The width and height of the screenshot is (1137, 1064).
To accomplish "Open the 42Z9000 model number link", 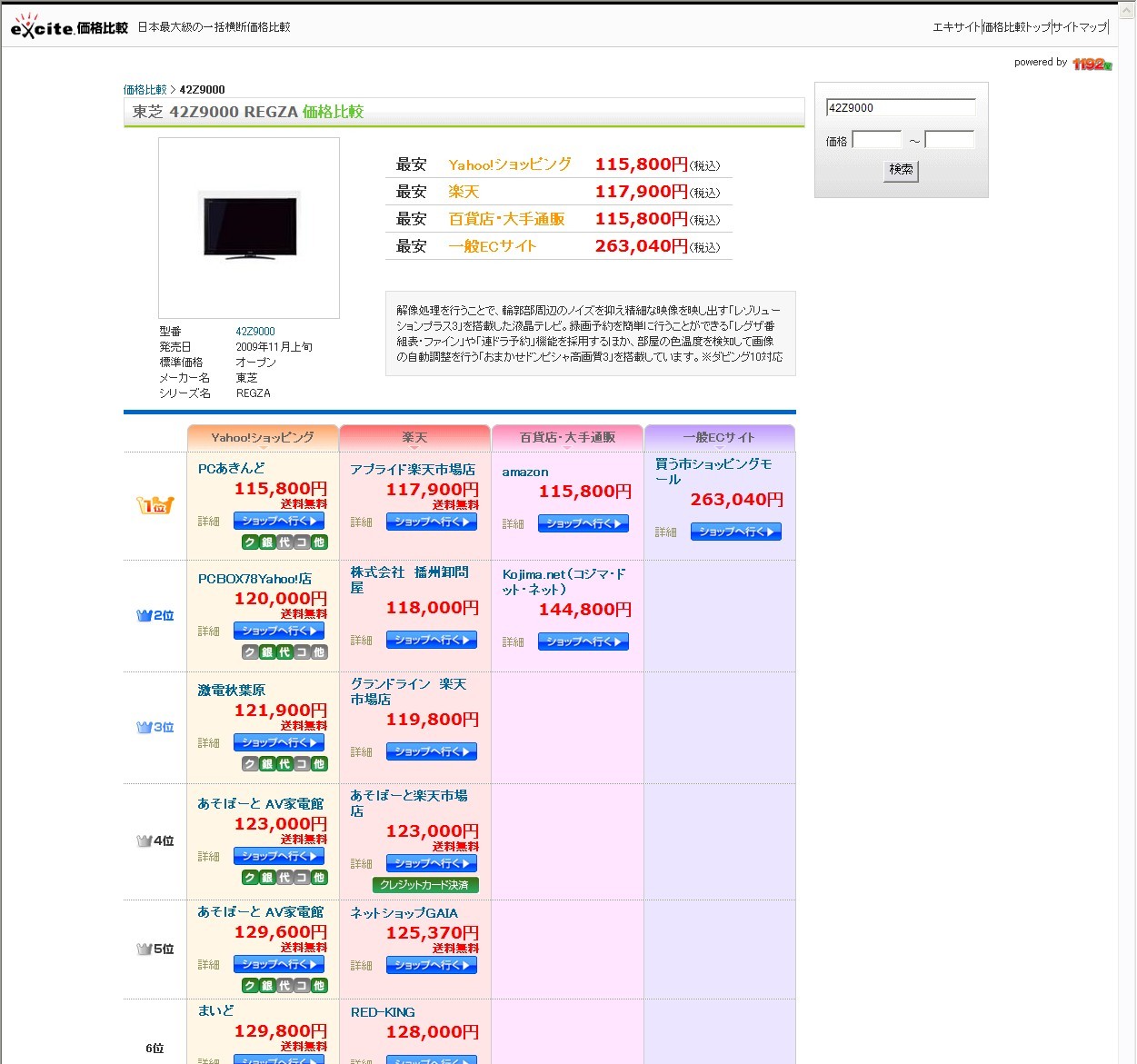I will point(255,332).
